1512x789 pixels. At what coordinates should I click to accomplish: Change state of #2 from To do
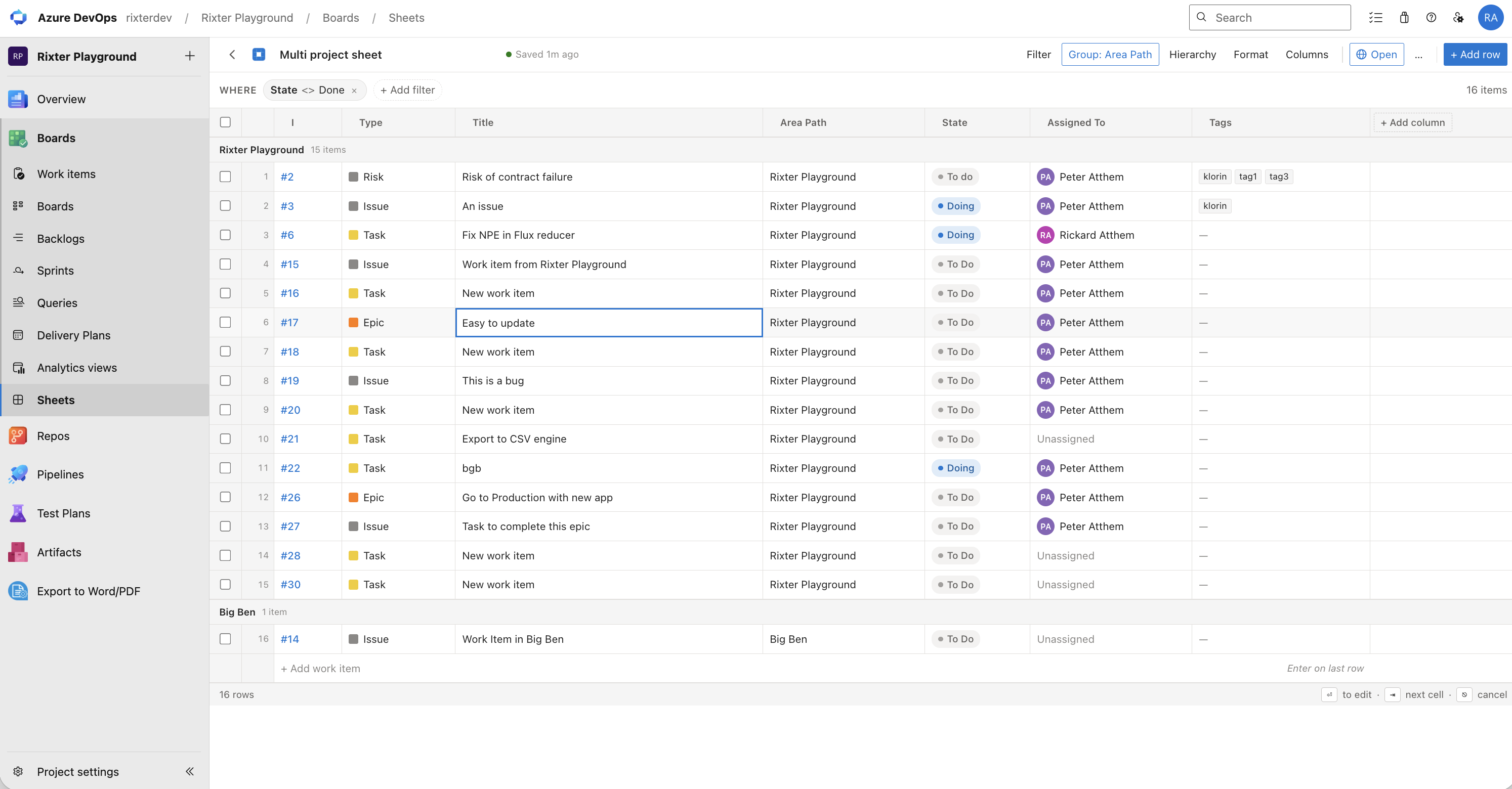(x=955, y=177)
